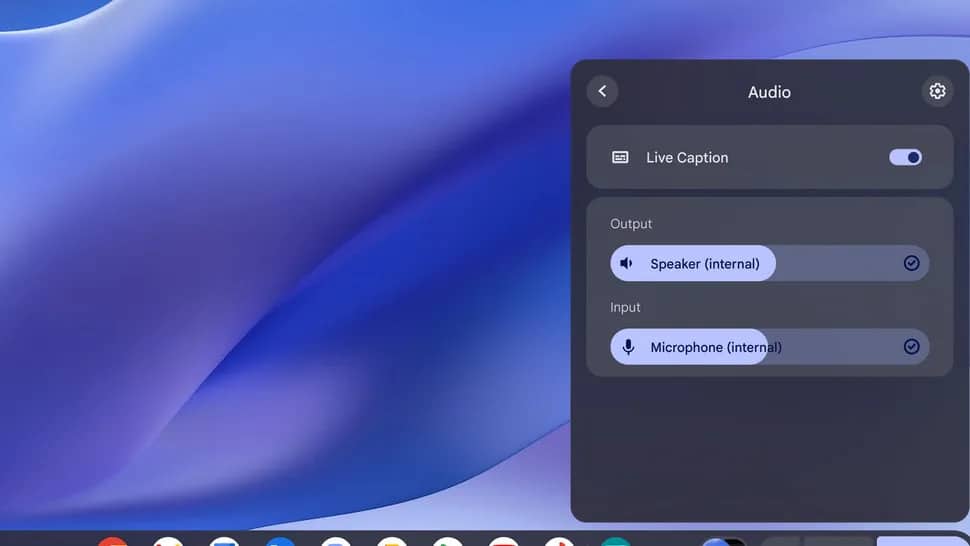
Task: Click the Live Caption subtitles icon
Action: [x=620, y=158]
